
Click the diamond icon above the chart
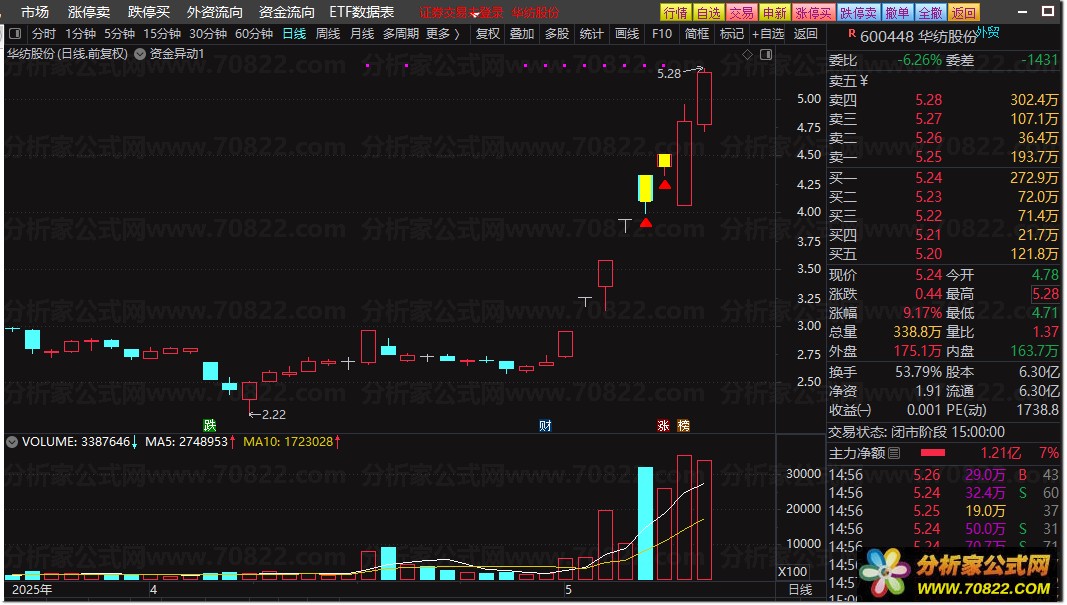pyautogui.click(x=747, y=54)
